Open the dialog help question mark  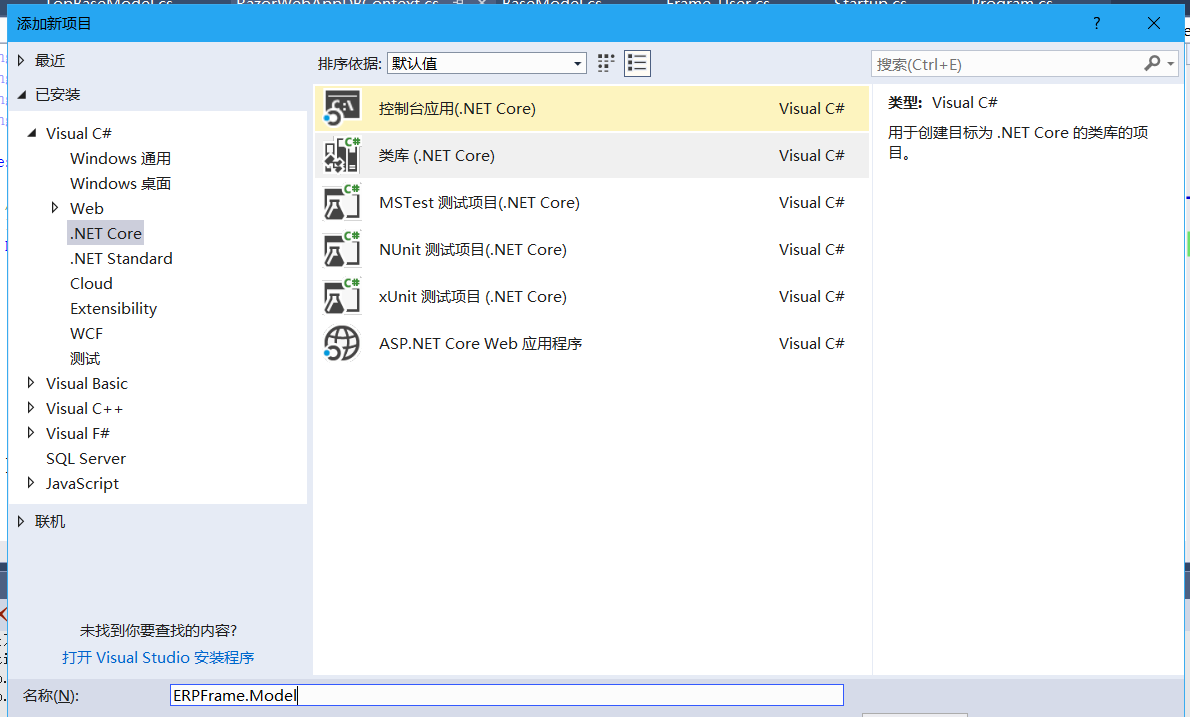pos(1097,24)
